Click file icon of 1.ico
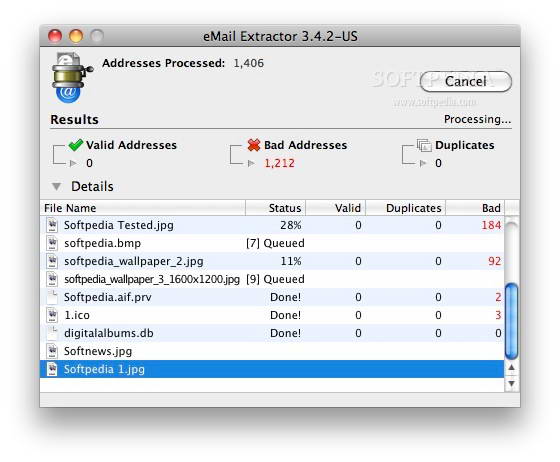560x462 pixels. point(52,315)
